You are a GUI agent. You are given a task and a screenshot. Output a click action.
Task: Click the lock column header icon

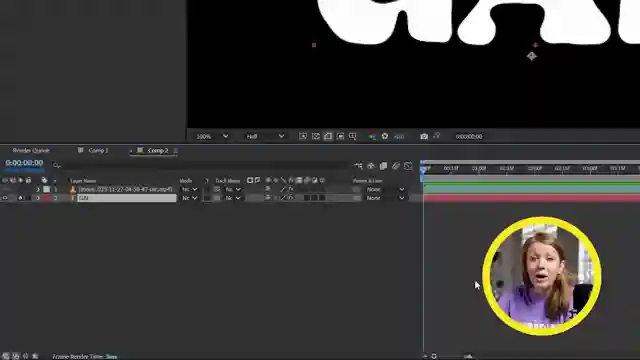click(28, 180)
